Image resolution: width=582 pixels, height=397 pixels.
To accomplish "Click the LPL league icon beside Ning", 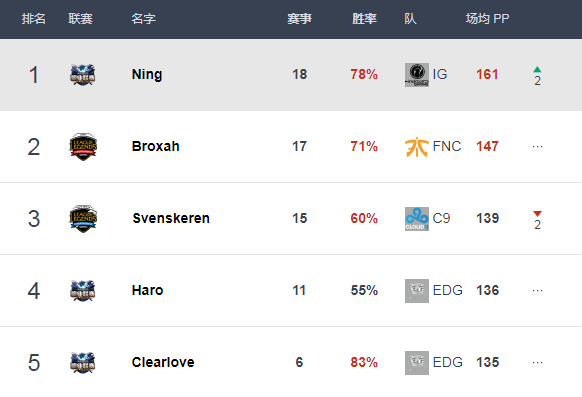I will point(83,75).
